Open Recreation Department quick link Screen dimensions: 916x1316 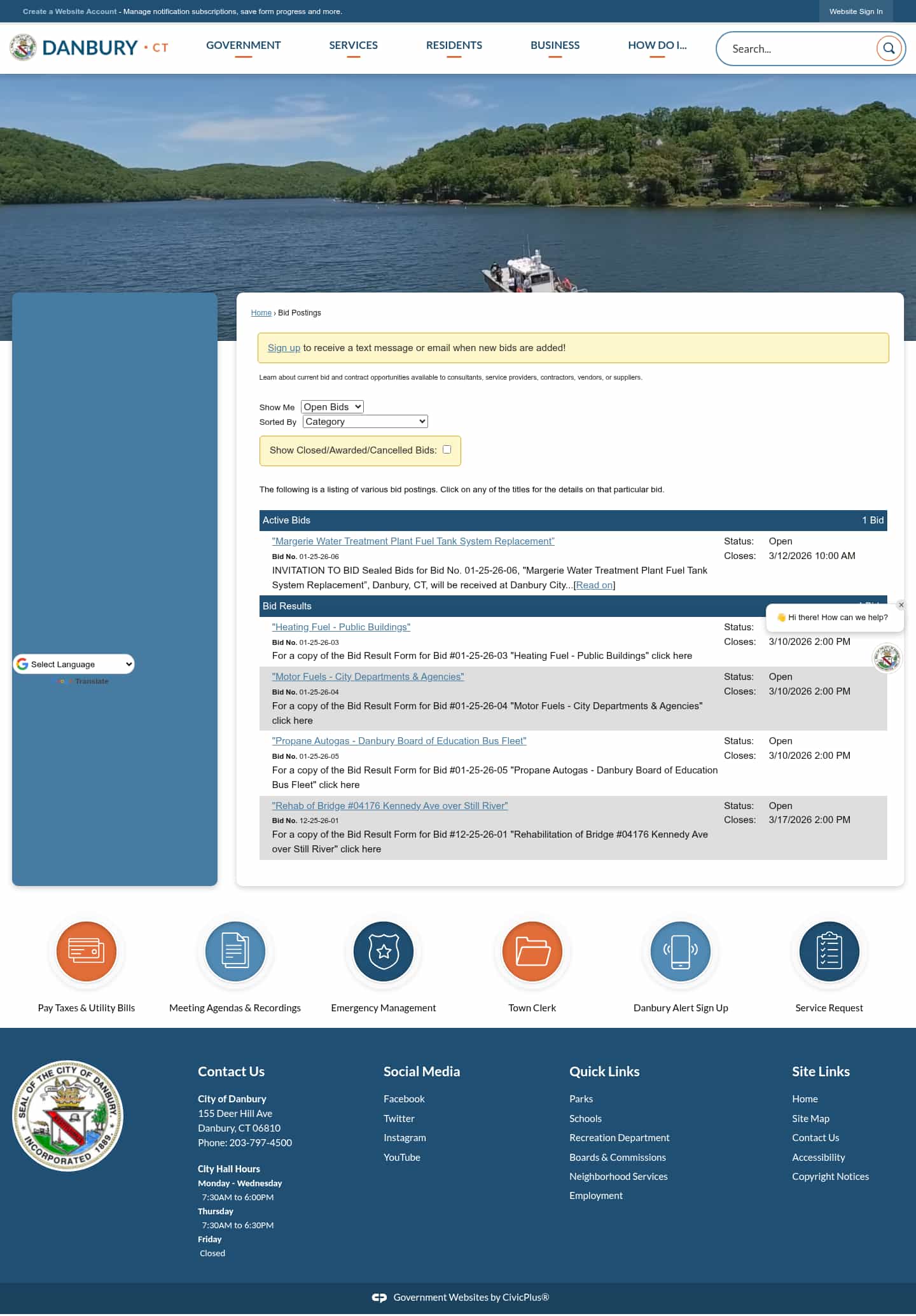(620, 1138)
